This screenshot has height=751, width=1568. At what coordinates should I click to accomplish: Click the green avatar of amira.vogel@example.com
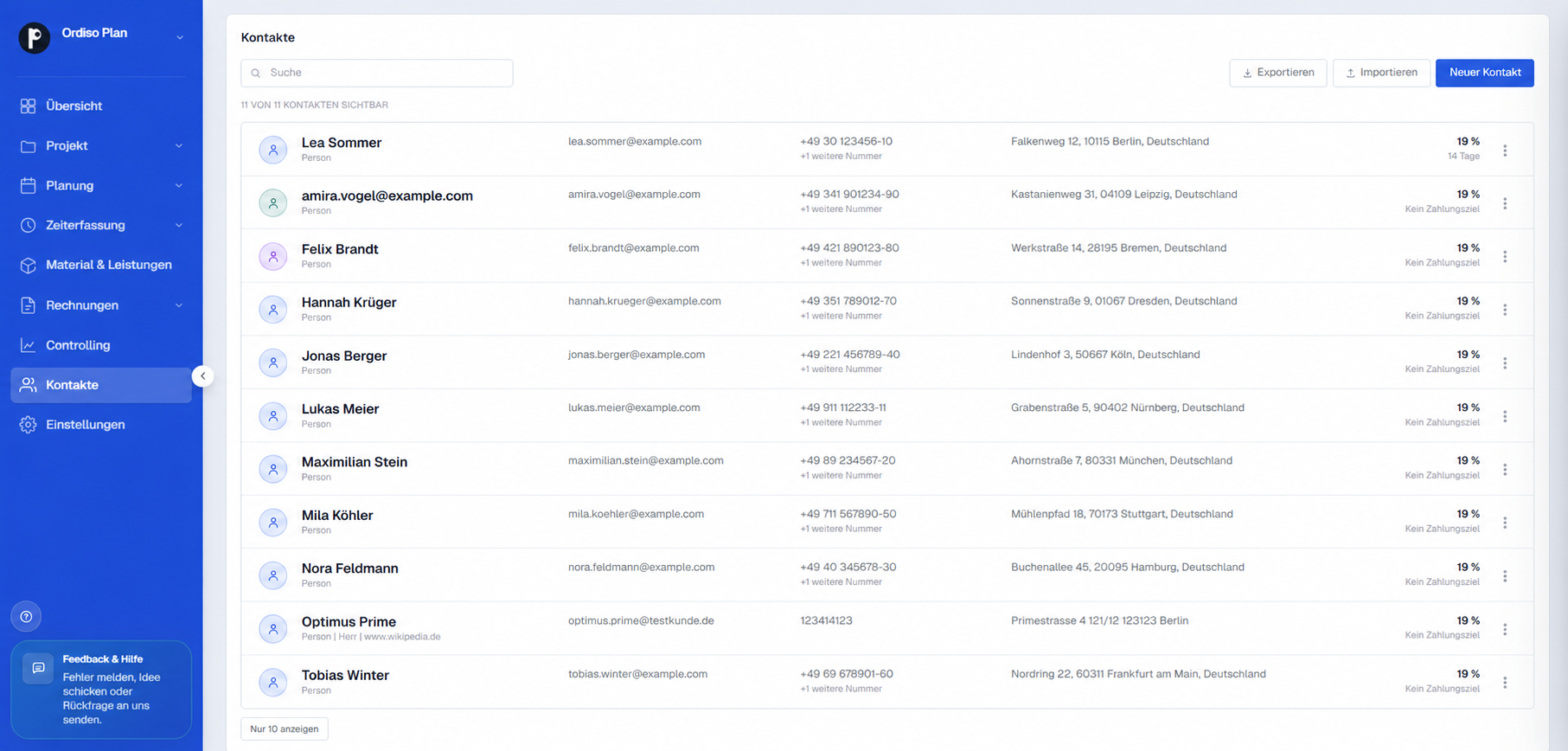tap(273, 202)
